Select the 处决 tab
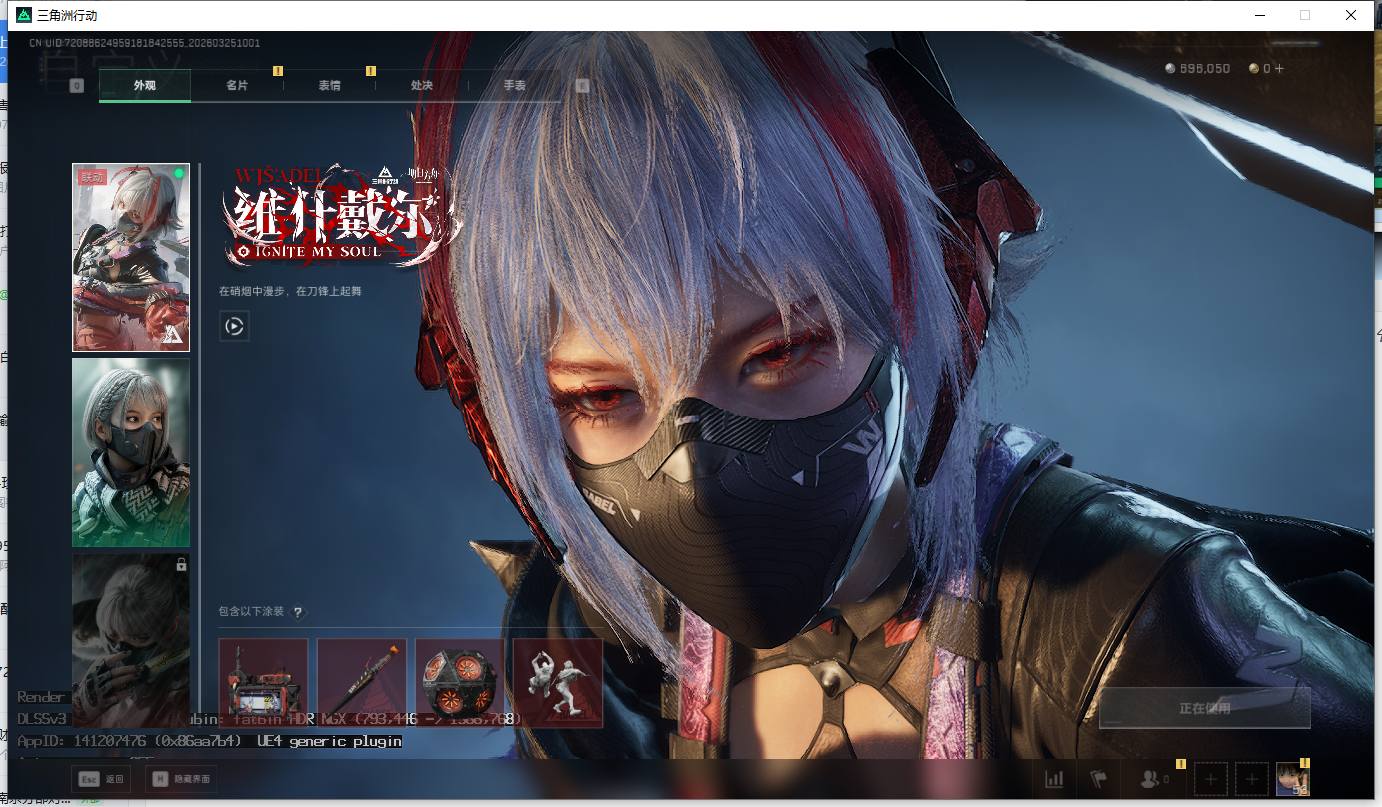This screenshot has width=1382, height=807. coord(422,86)
